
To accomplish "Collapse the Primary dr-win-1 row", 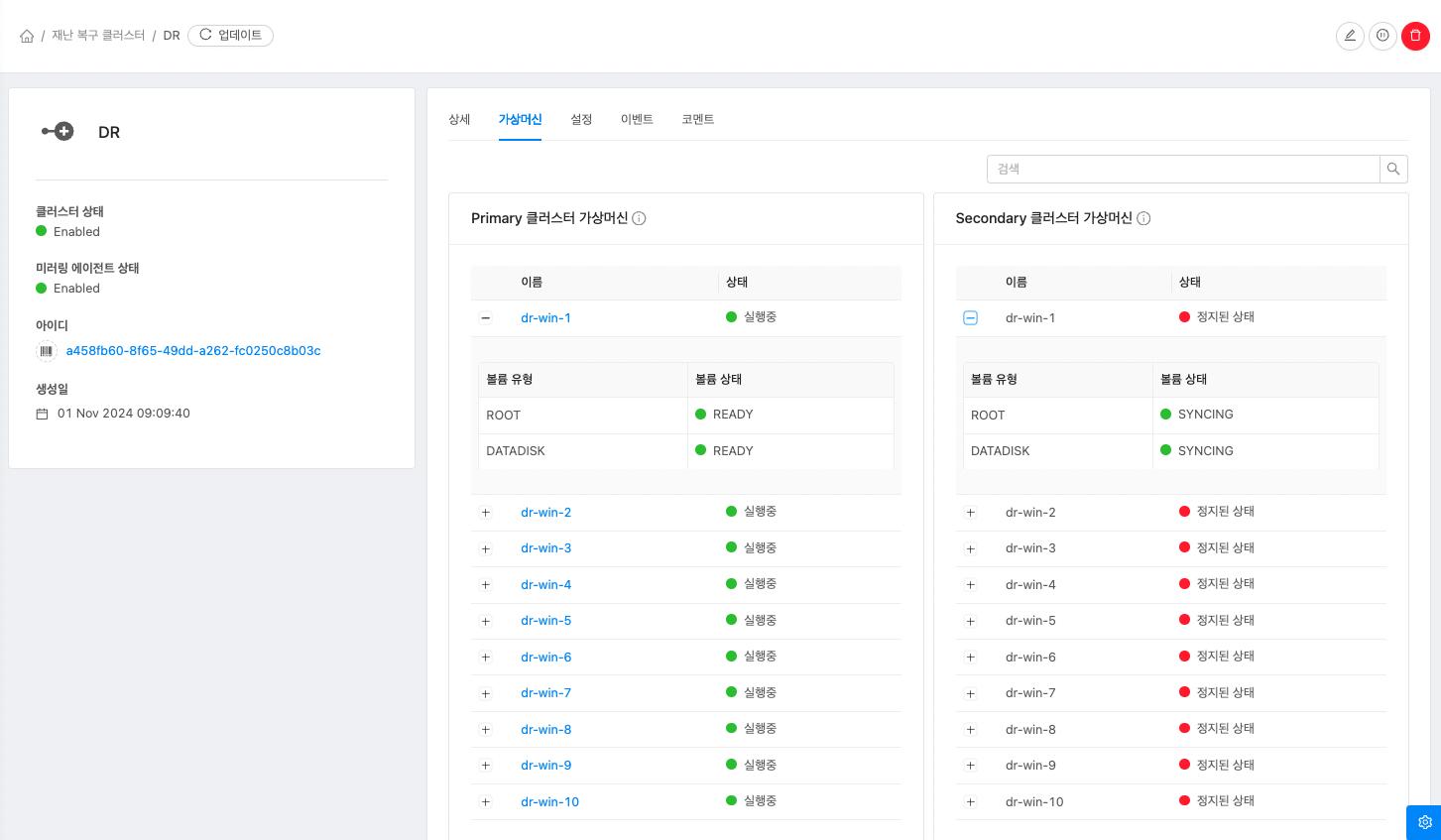I will 486,318.
